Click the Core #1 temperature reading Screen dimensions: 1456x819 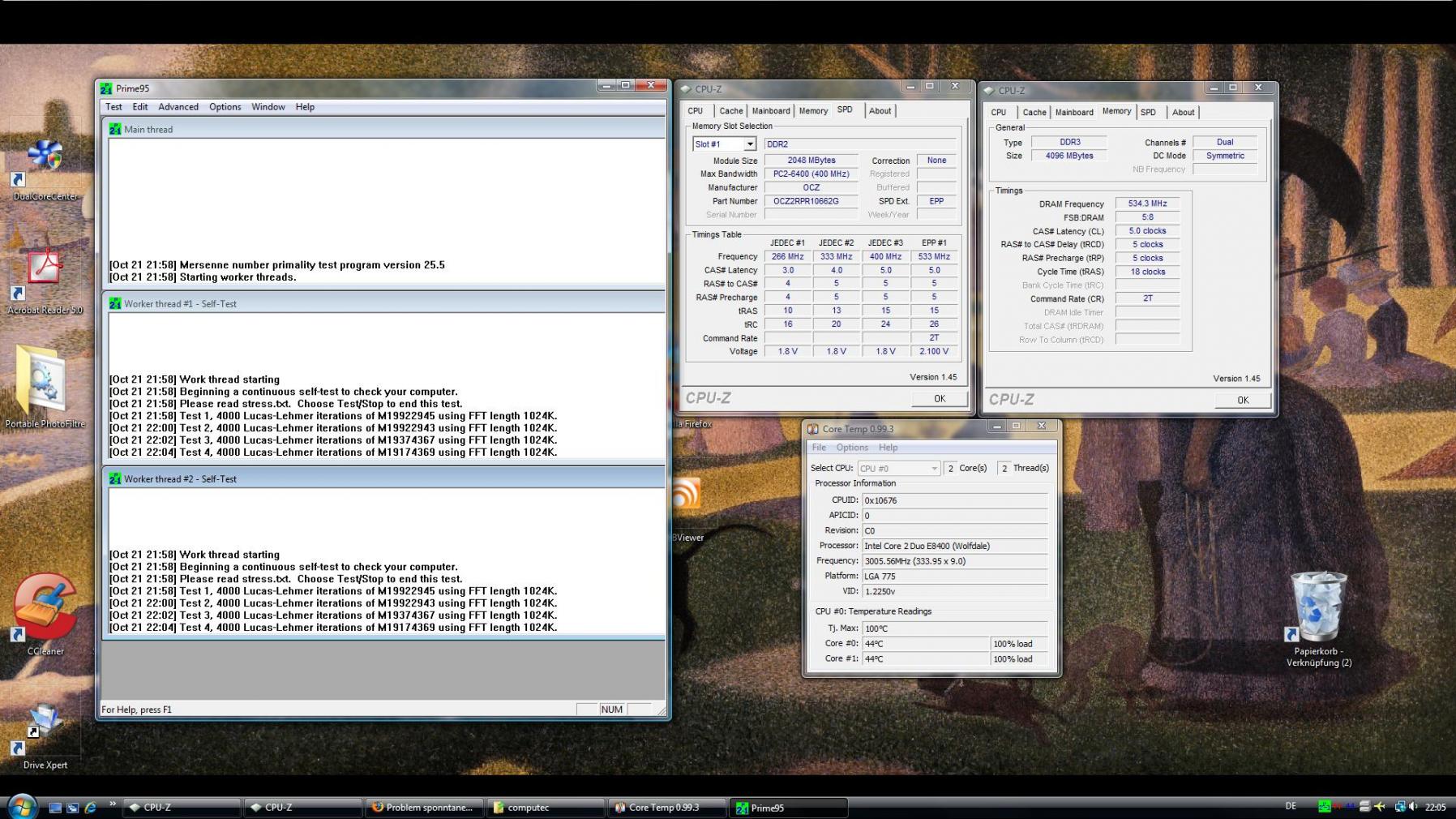[925, 659]
